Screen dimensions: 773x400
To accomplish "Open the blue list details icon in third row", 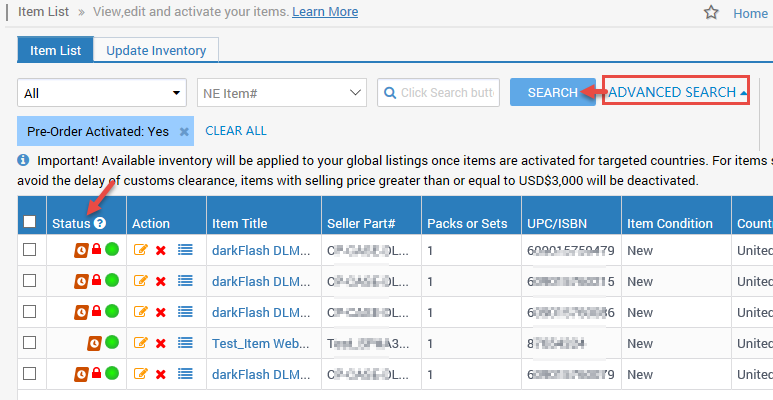I will tap(185, 312).
